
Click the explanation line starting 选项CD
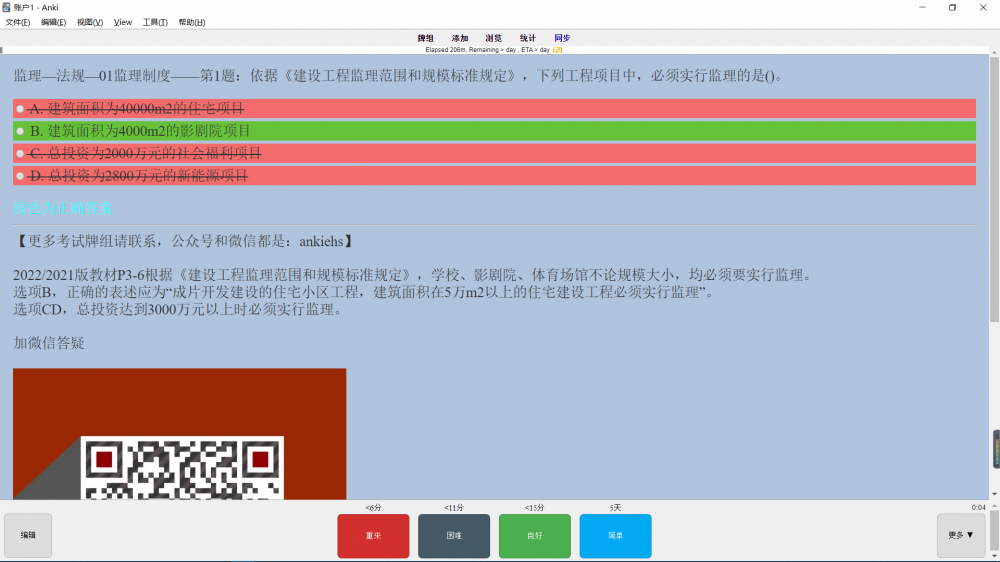point(180,309)
